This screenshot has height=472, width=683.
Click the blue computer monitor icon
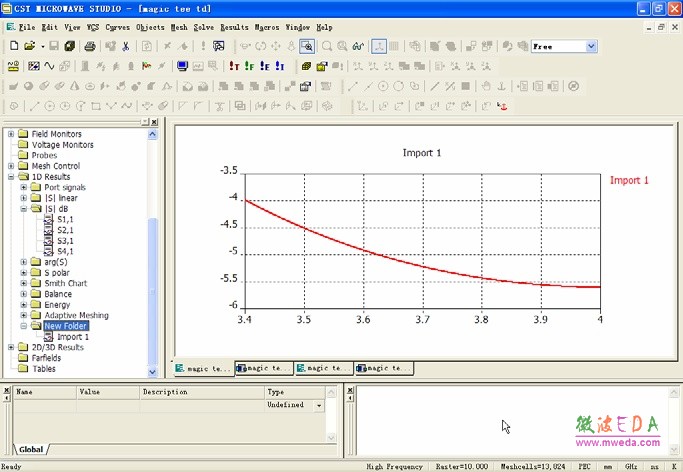tap(182, 66)
